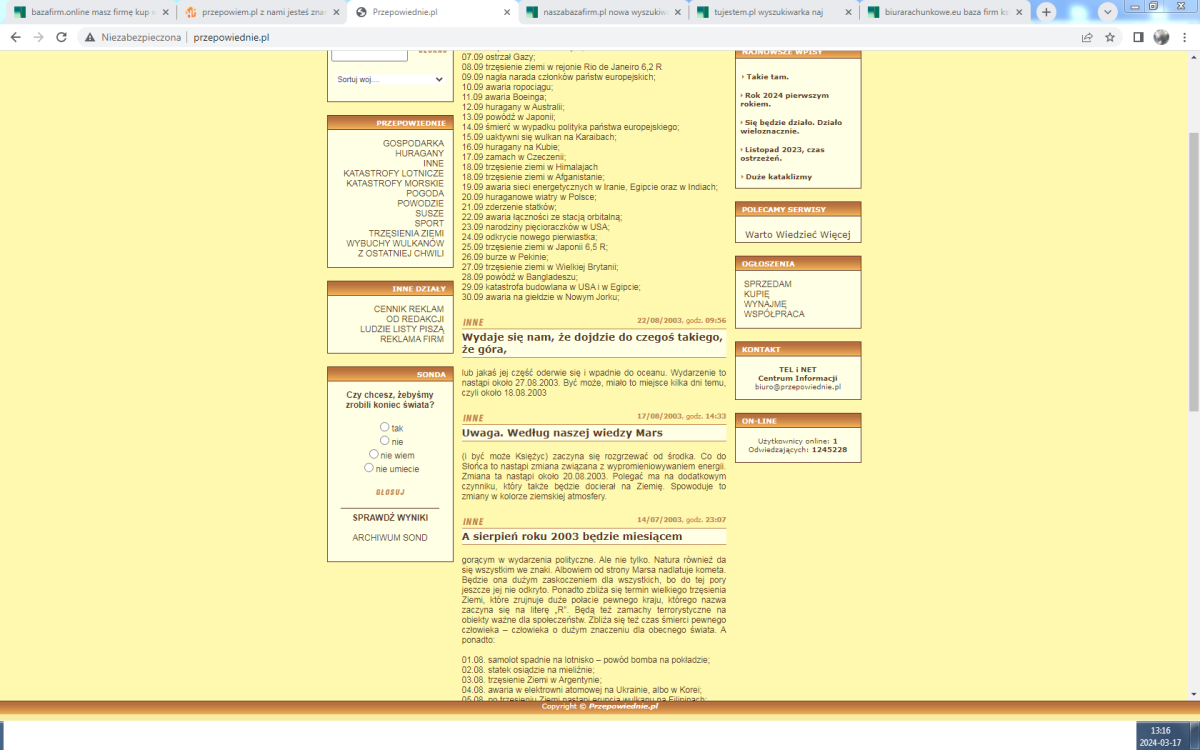The height and width of the screenshot is (750, 1200).
Task: Switch to the bazafirm.online tab
Action: pyautogui.click(x=90, y=12)
